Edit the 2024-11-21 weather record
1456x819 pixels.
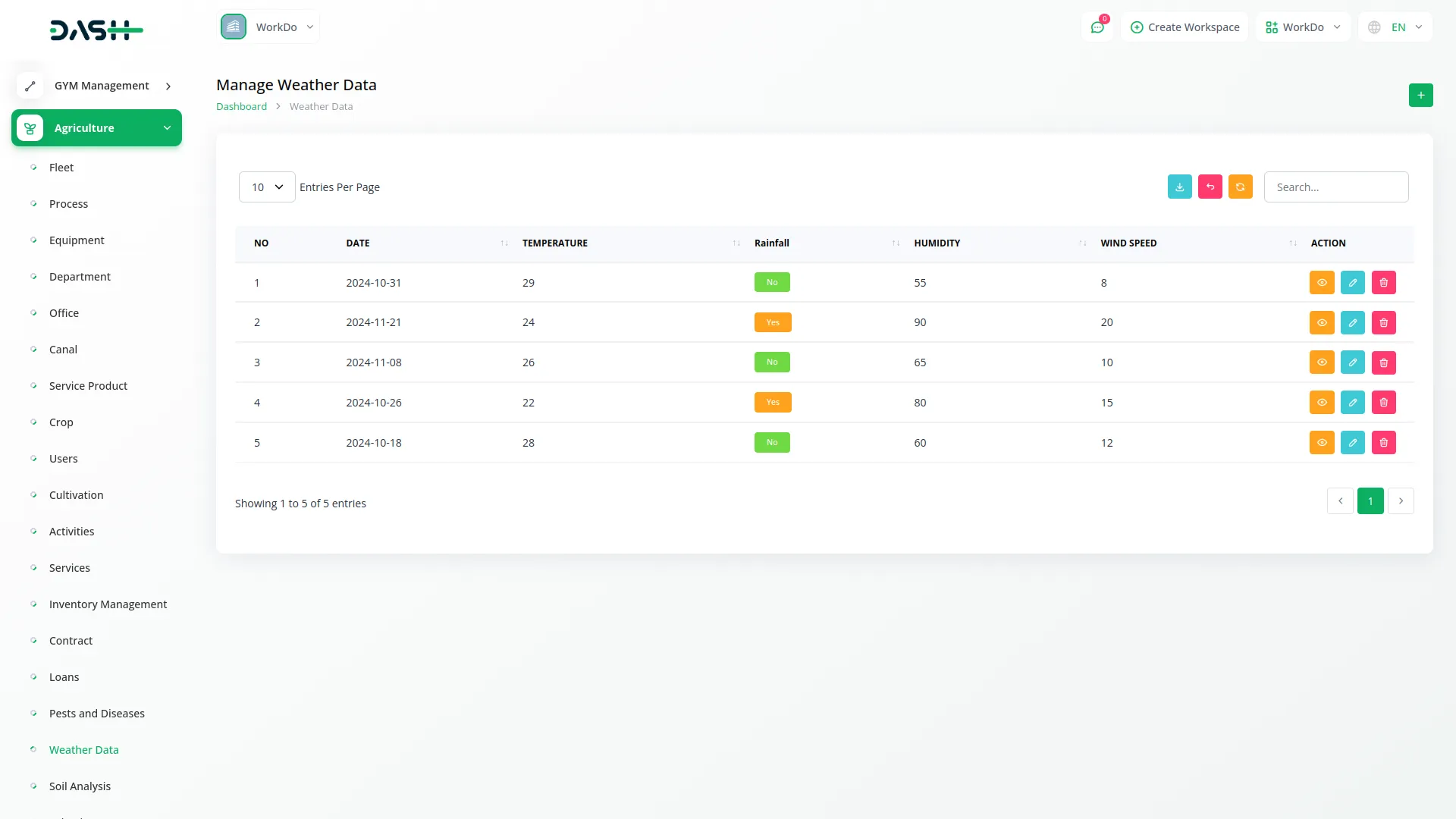click(x=1352, y=323)
